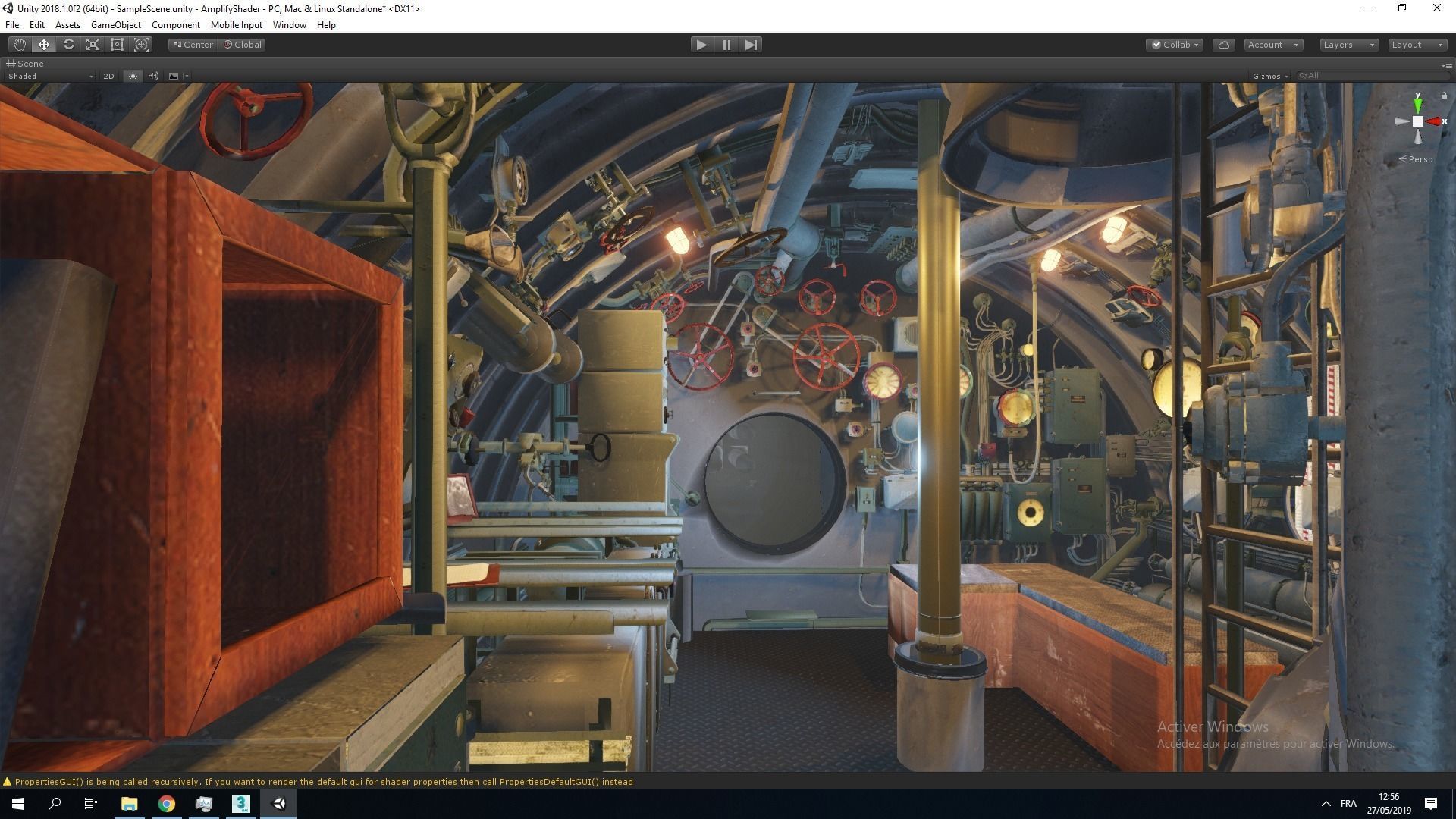The width and height of the screenshot is (1456, 819).
Task: Open the Shaded draw mode dropdown
Action: 50,76
